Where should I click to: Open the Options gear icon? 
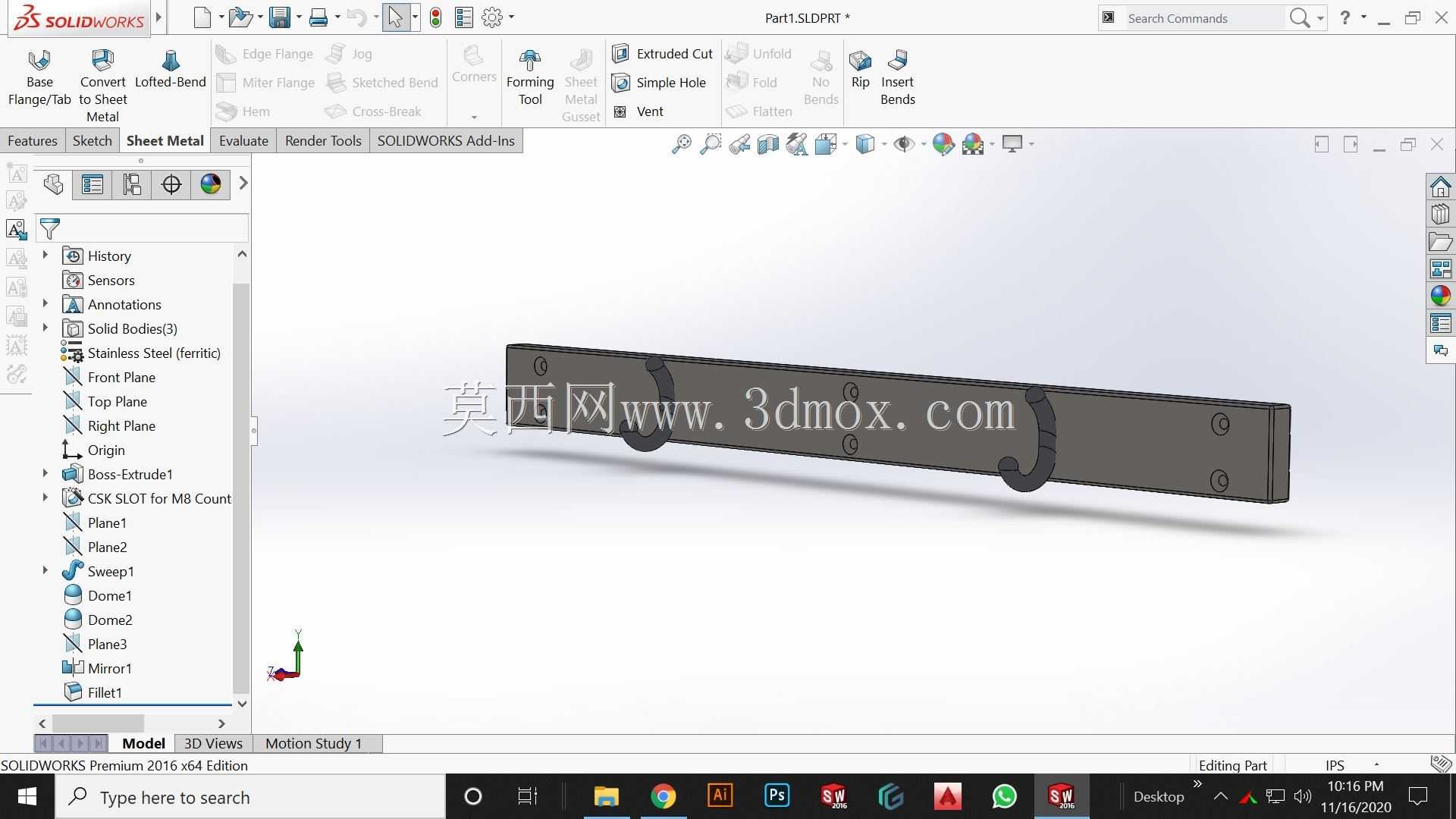(x=492, y=17)
